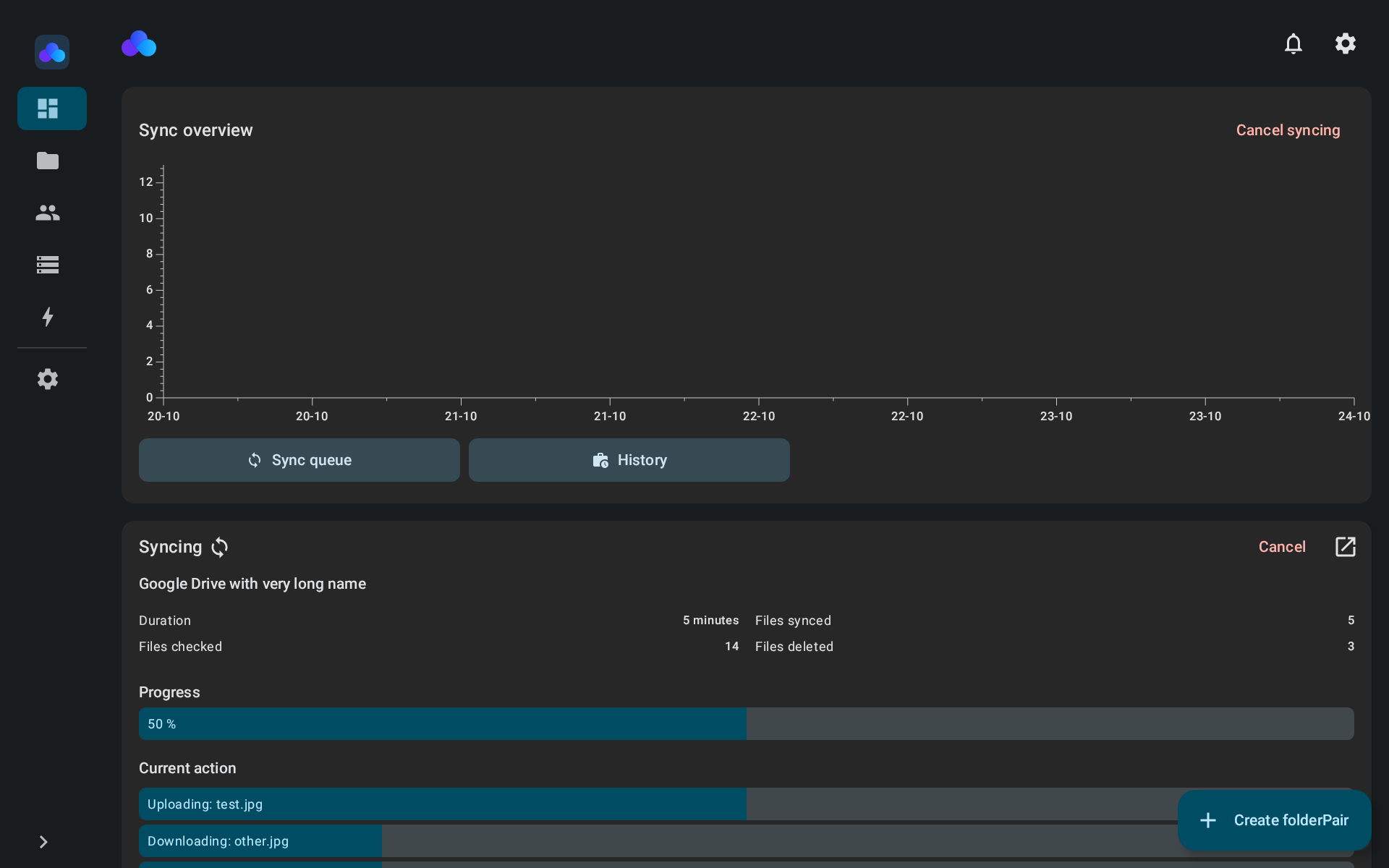Click the Downloading: other.jpg progress bar
This screenshot has height=868, width=1389.
click(x=747, y=841)
